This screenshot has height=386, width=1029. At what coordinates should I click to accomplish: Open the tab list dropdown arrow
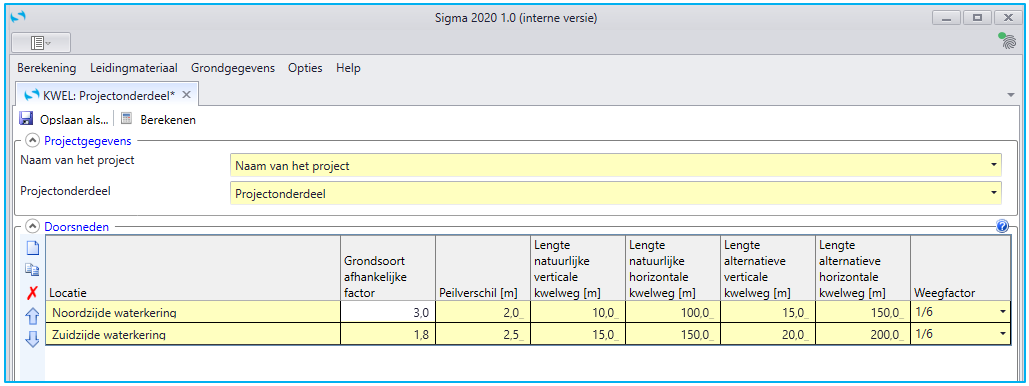(1011, 95)
